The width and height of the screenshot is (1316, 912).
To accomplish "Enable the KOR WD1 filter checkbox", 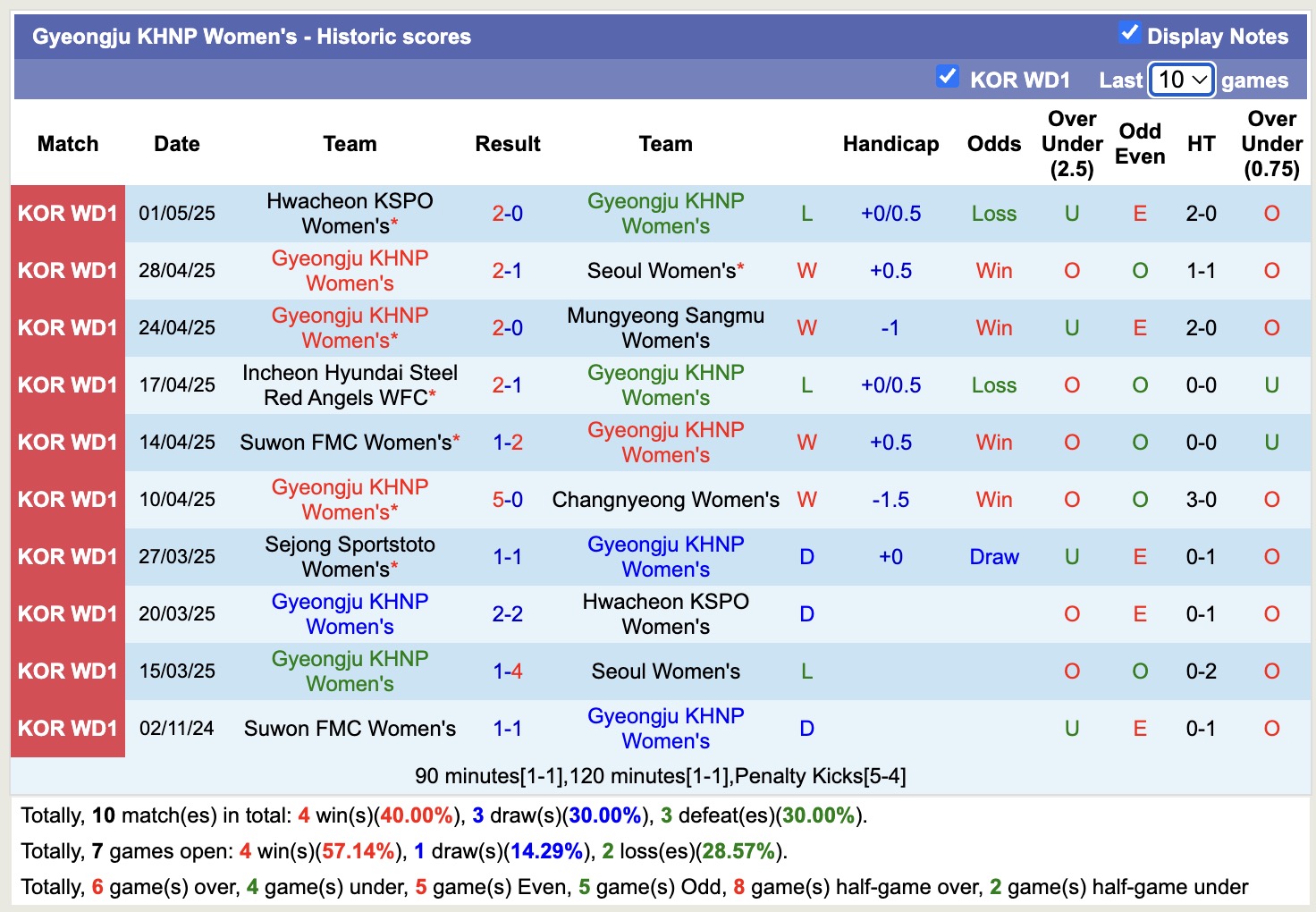I will point(948,78).
